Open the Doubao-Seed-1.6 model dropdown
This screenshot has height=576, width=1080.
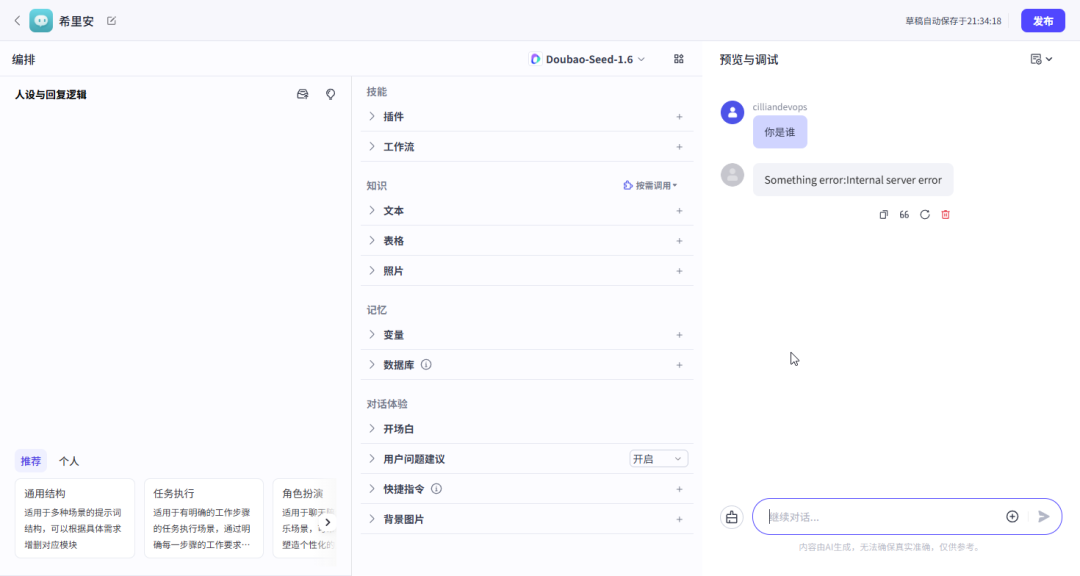(x=587, y=59)
